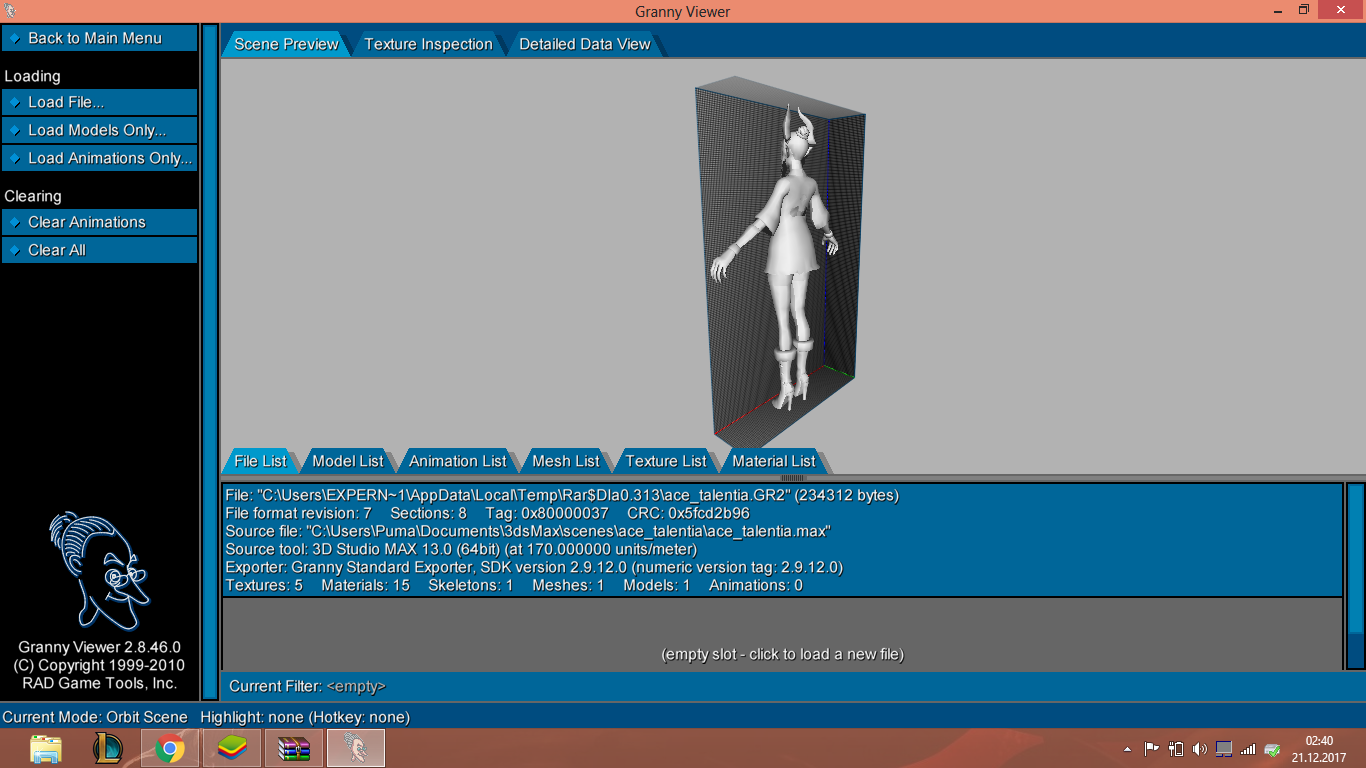Click the "File format revision: 7" text

click(x=298, y=513)
